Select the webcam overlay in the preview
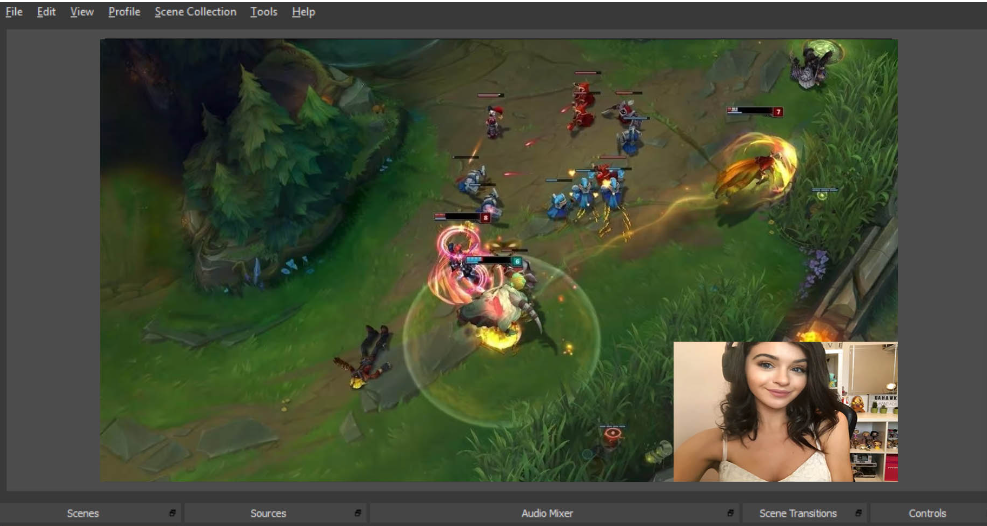987x526 pixels. 786,412
